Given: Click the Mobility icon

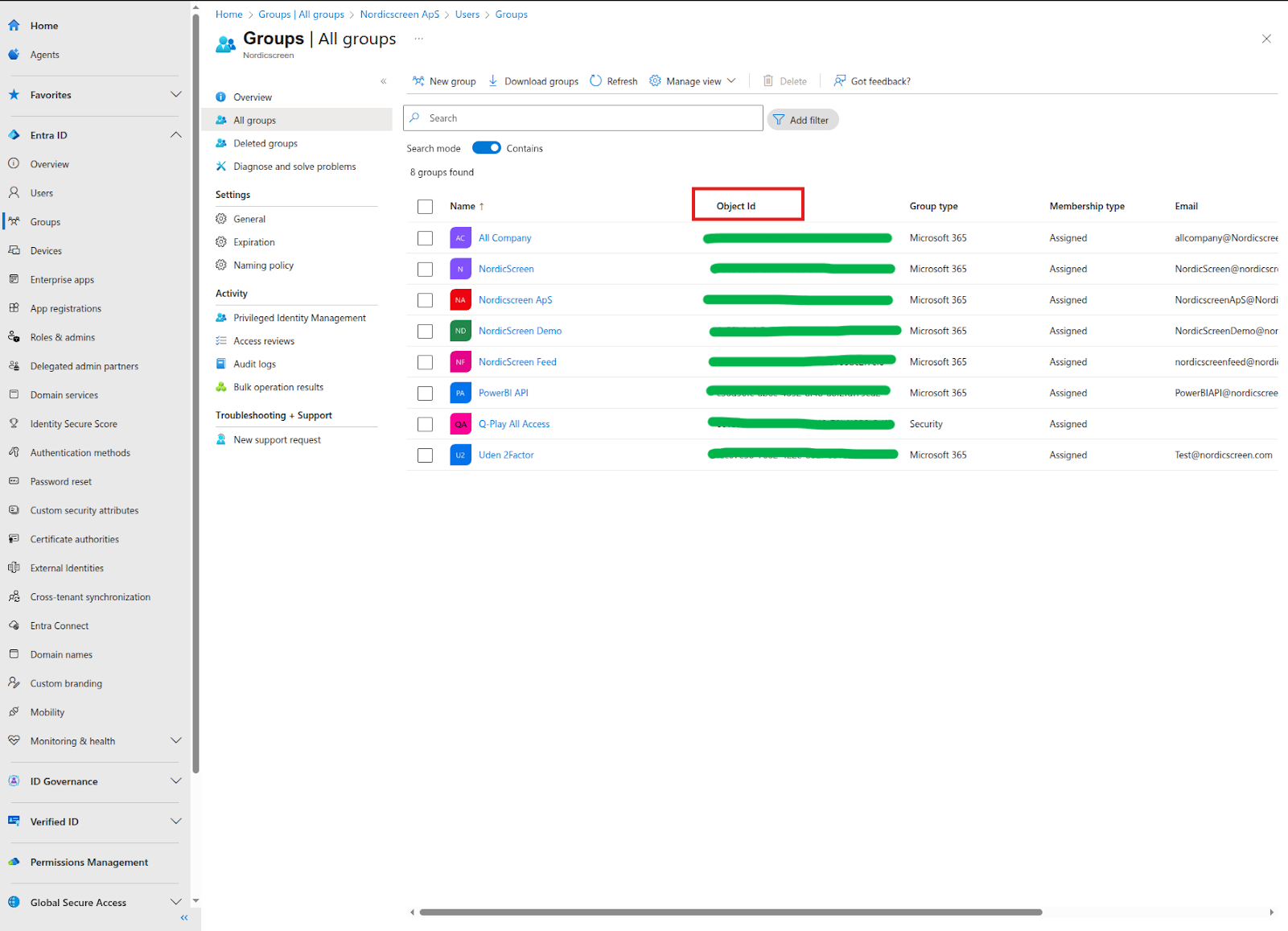Looking at the screenshot, I should [x=14, y=712].
